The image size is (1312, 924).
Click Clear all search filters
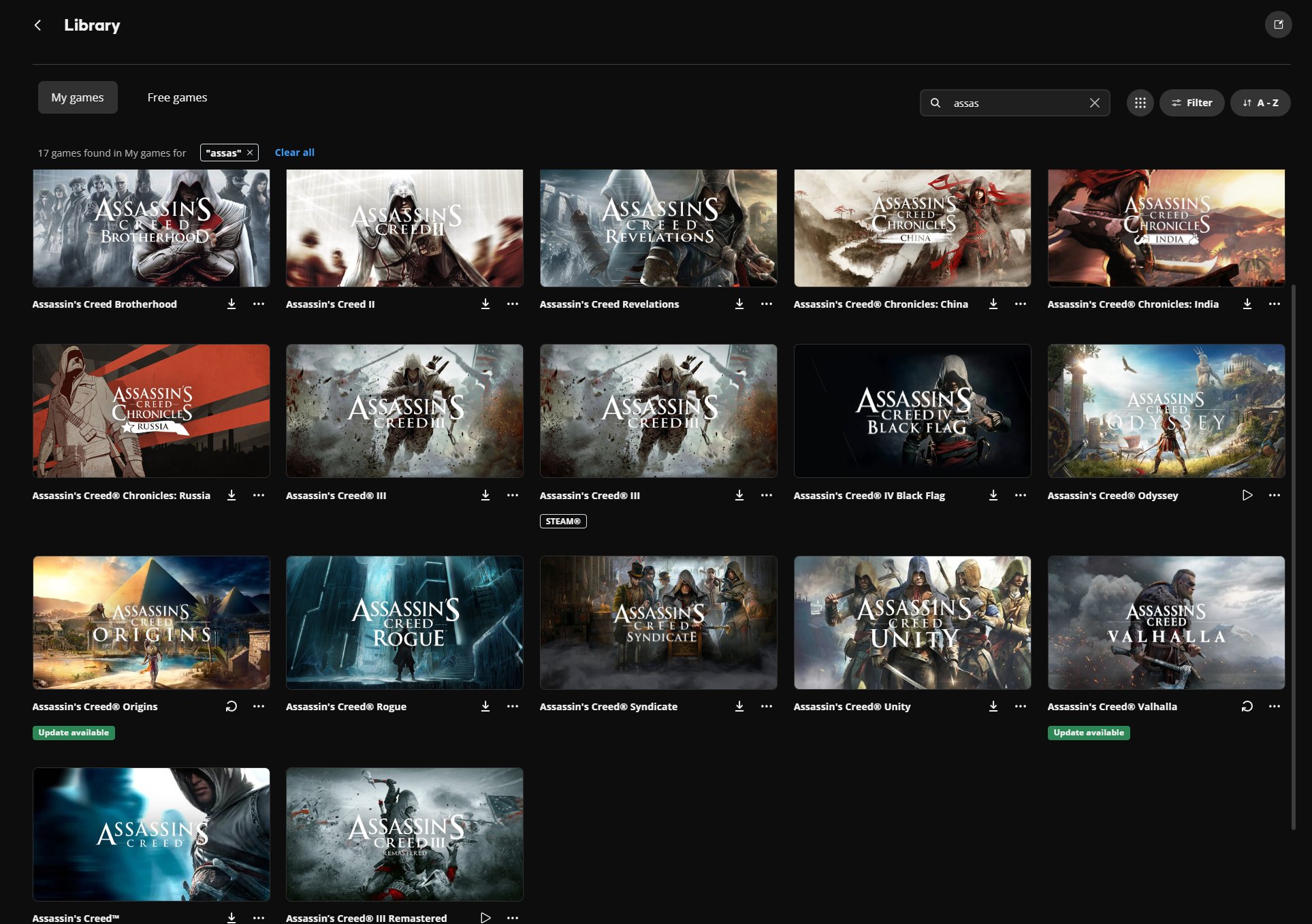295,153
